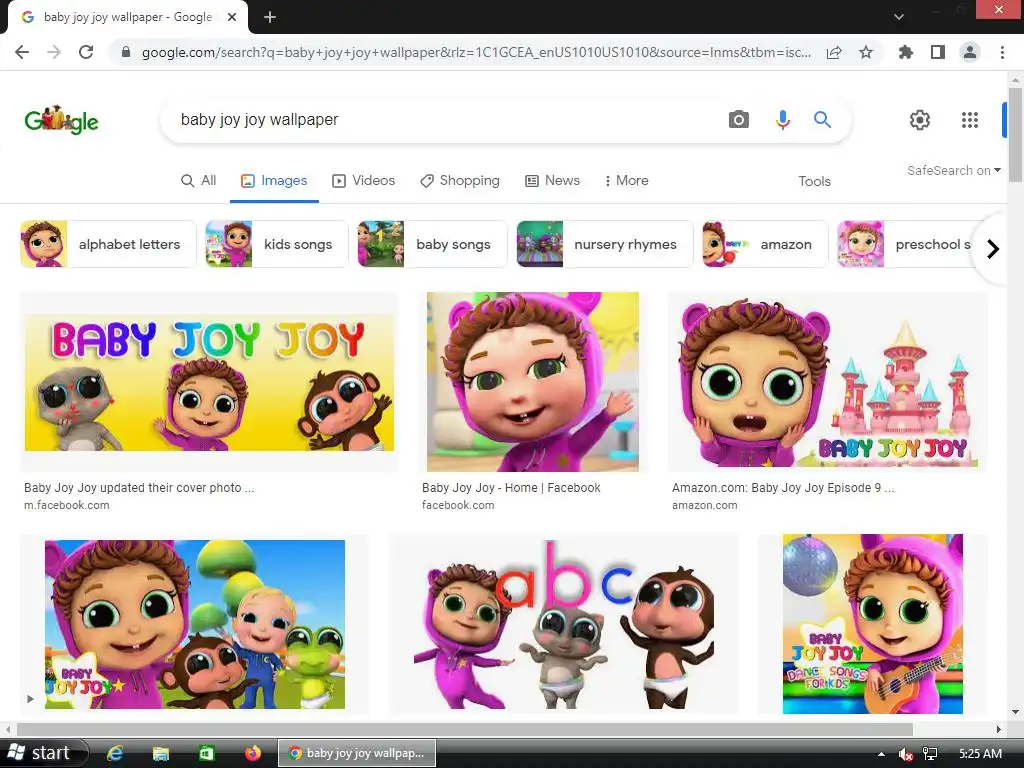The width and height of the screenshot is (1024, 768).
Task: Open the abc characters image
Action: click(564, 624)
